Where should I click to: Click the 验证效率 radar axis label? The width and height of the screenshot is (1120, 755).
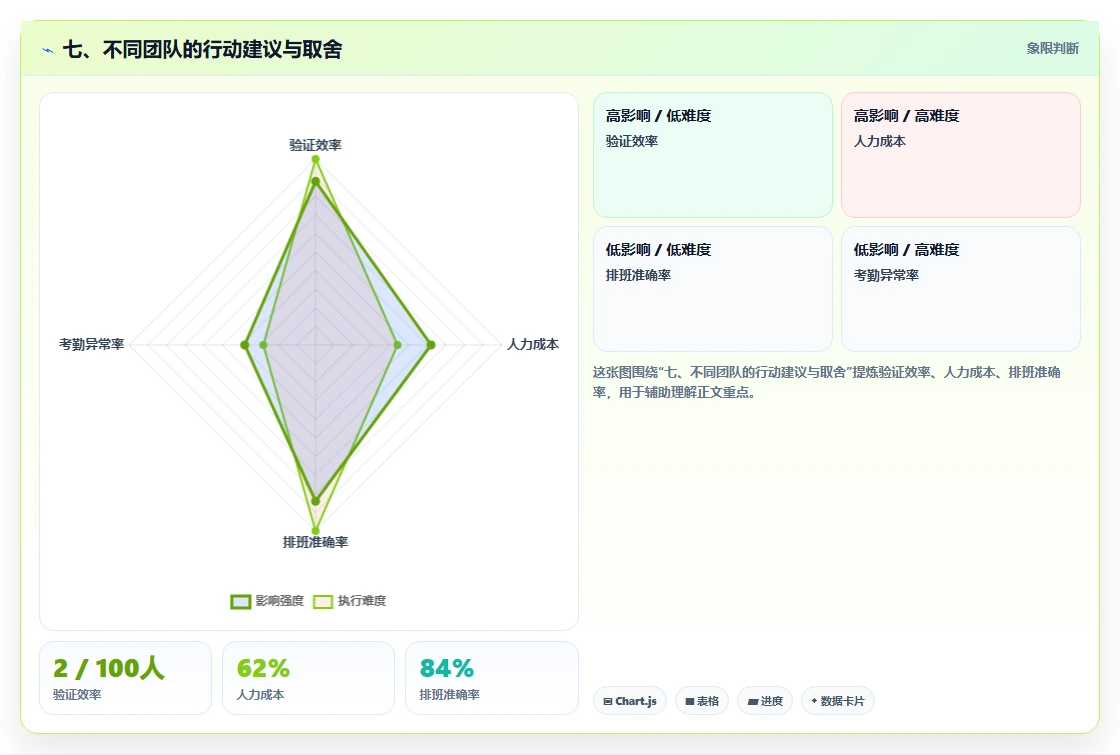coord(315,145)
